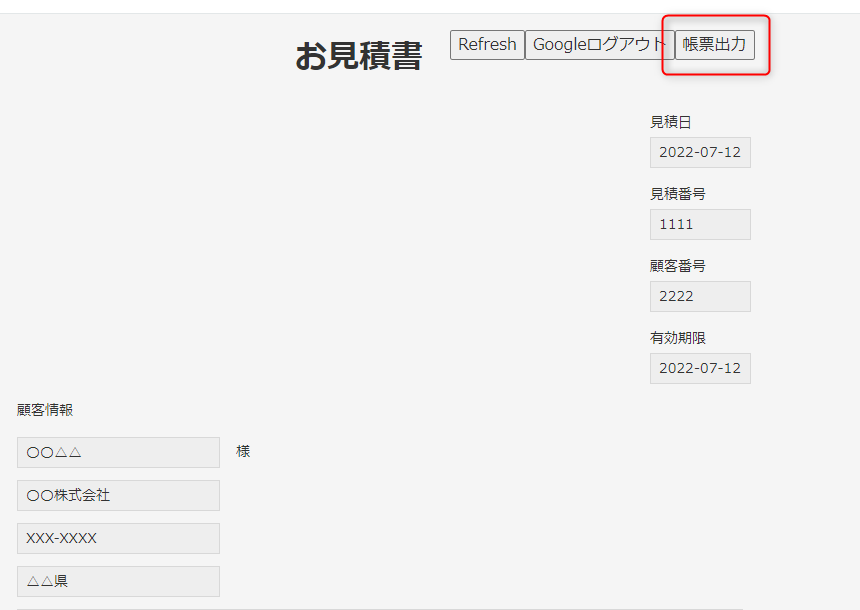Screen dimensions: 860x610
Task: Click the customer name field ○○△△
Action: [x=118, y=452]
